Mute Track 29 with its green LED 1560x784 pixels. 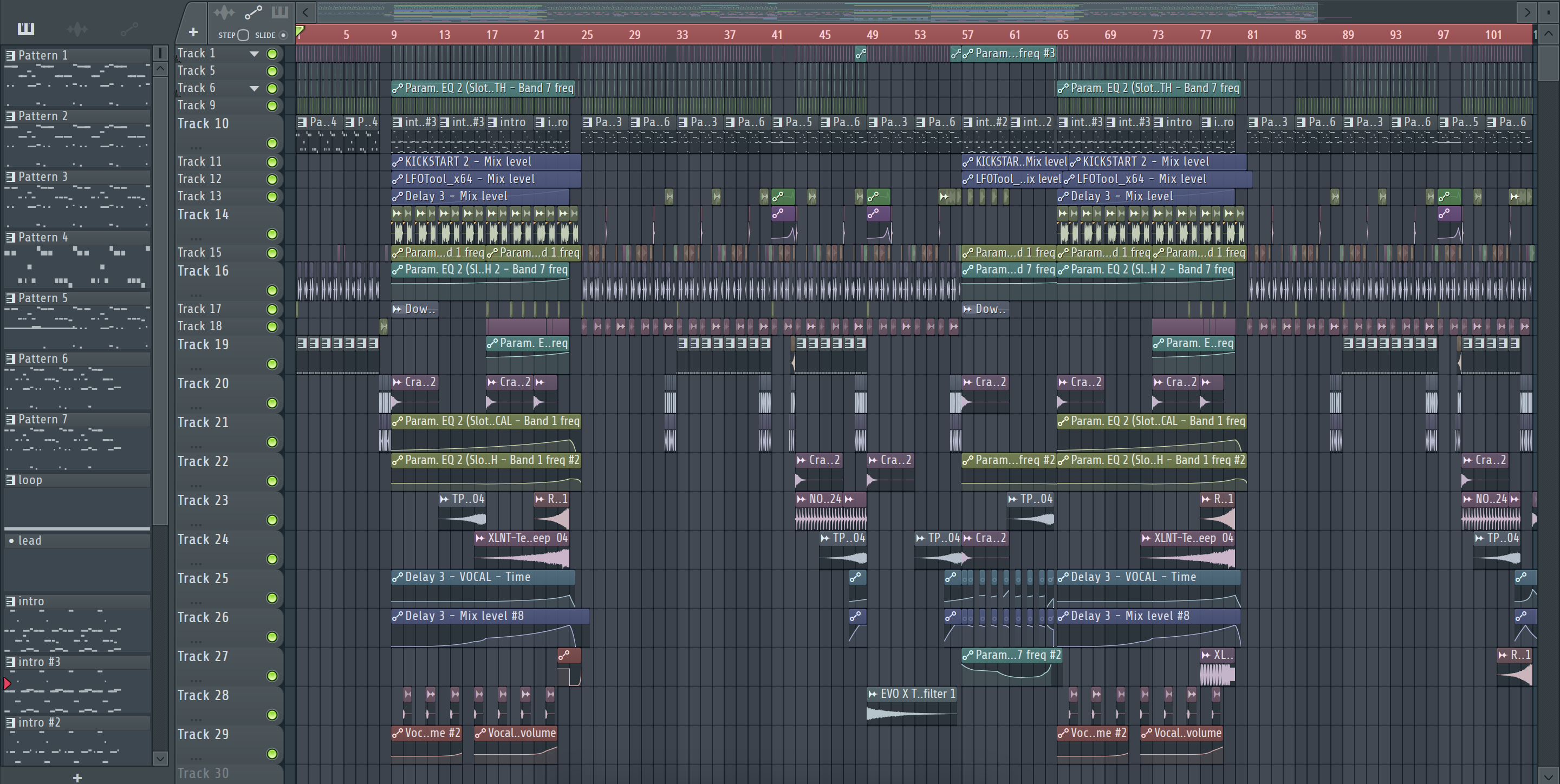(x=272, y=754)
